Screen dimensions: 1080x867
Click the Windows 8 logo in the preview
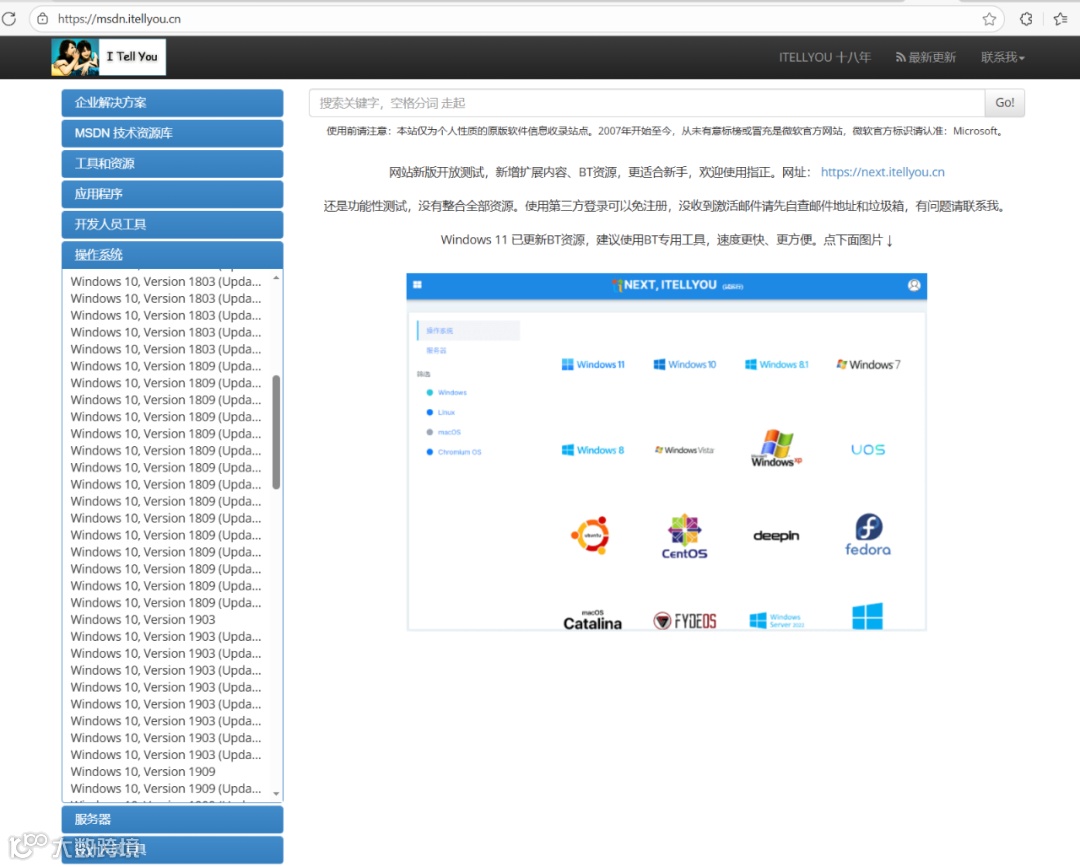point(593,450)
